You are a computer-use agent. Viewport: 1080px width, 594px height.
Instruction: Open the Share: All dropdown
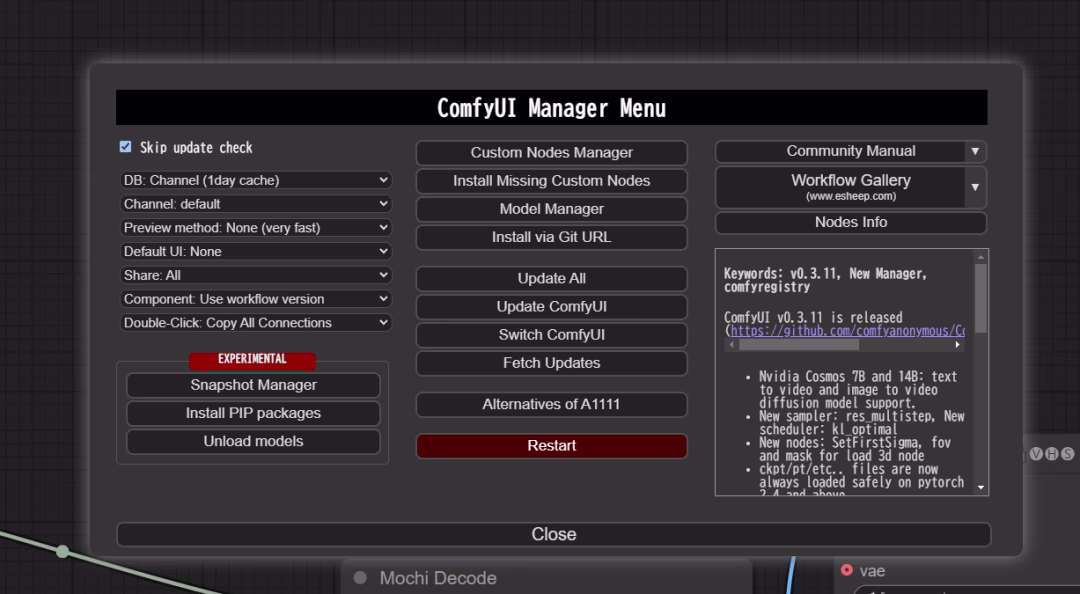click(x=256, y=276)
